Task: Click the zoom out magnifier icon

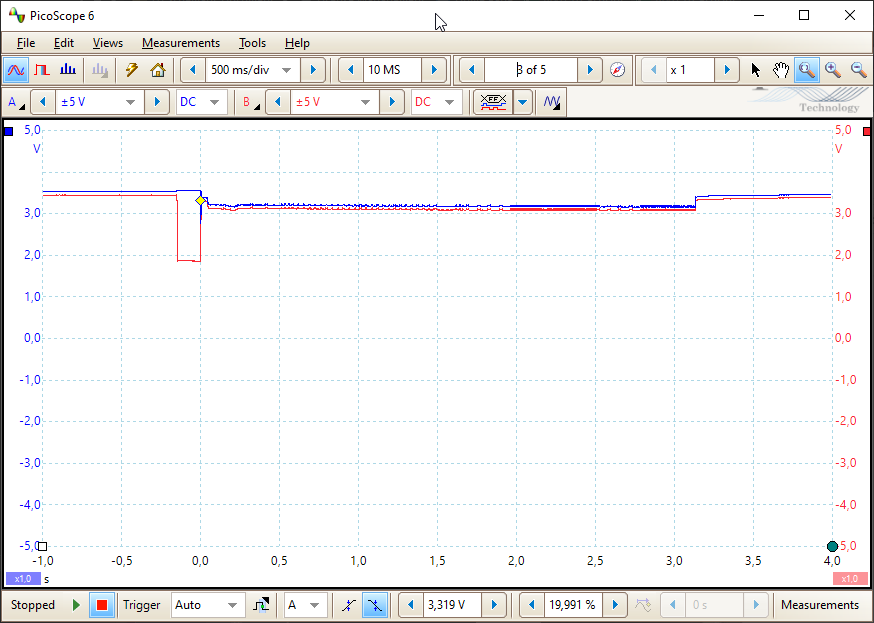Action: point(859,70)
